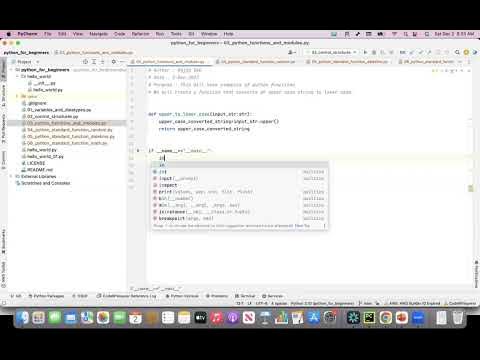Open the three-dot menu in the completion popup
The height and width of the screenshot is (360, 480).
[x=324, y=226]
